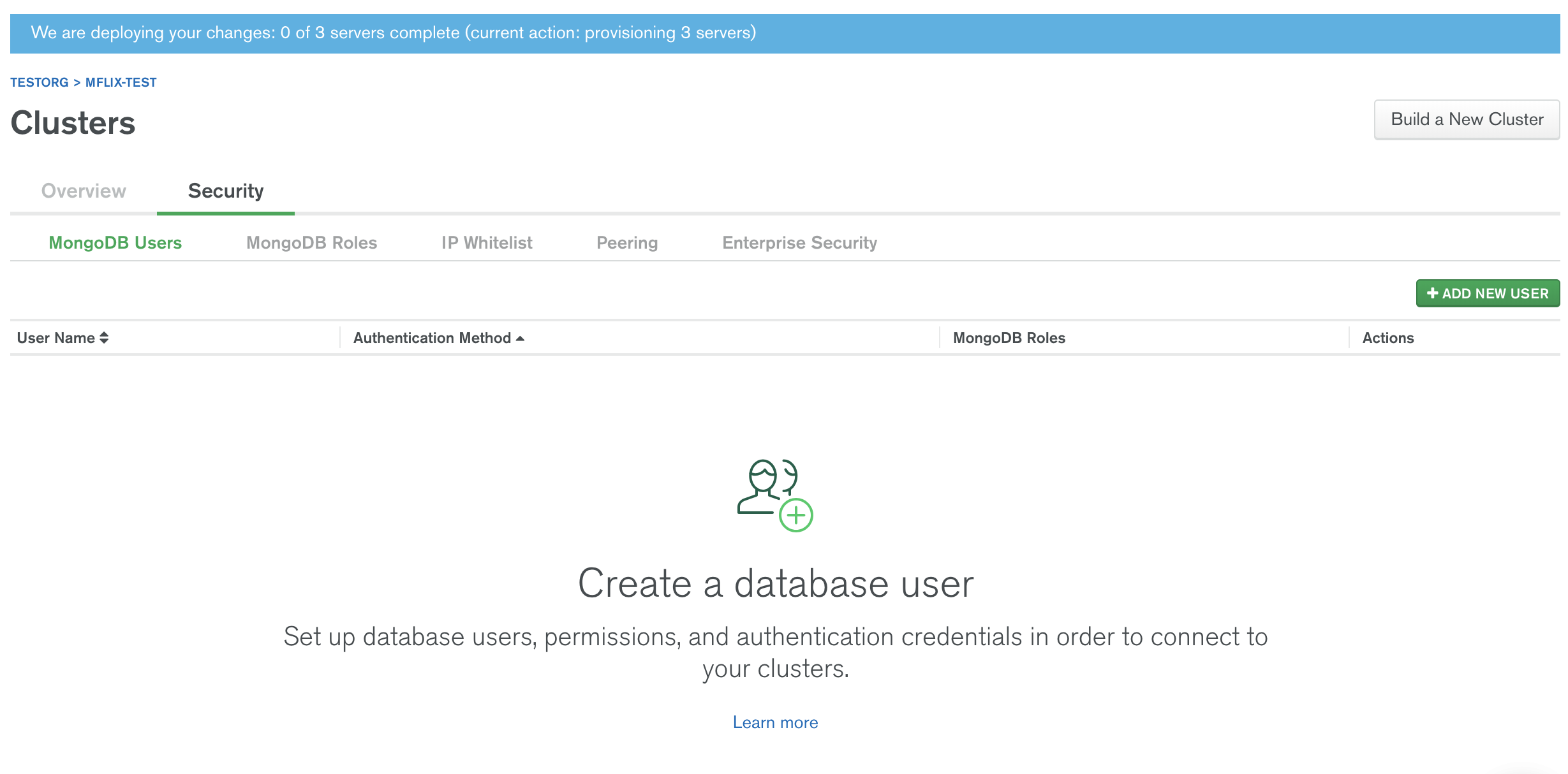The image size is (1568, 774).
Task: Select the IP Whitelist tab
Action: [x=487, y=242]
